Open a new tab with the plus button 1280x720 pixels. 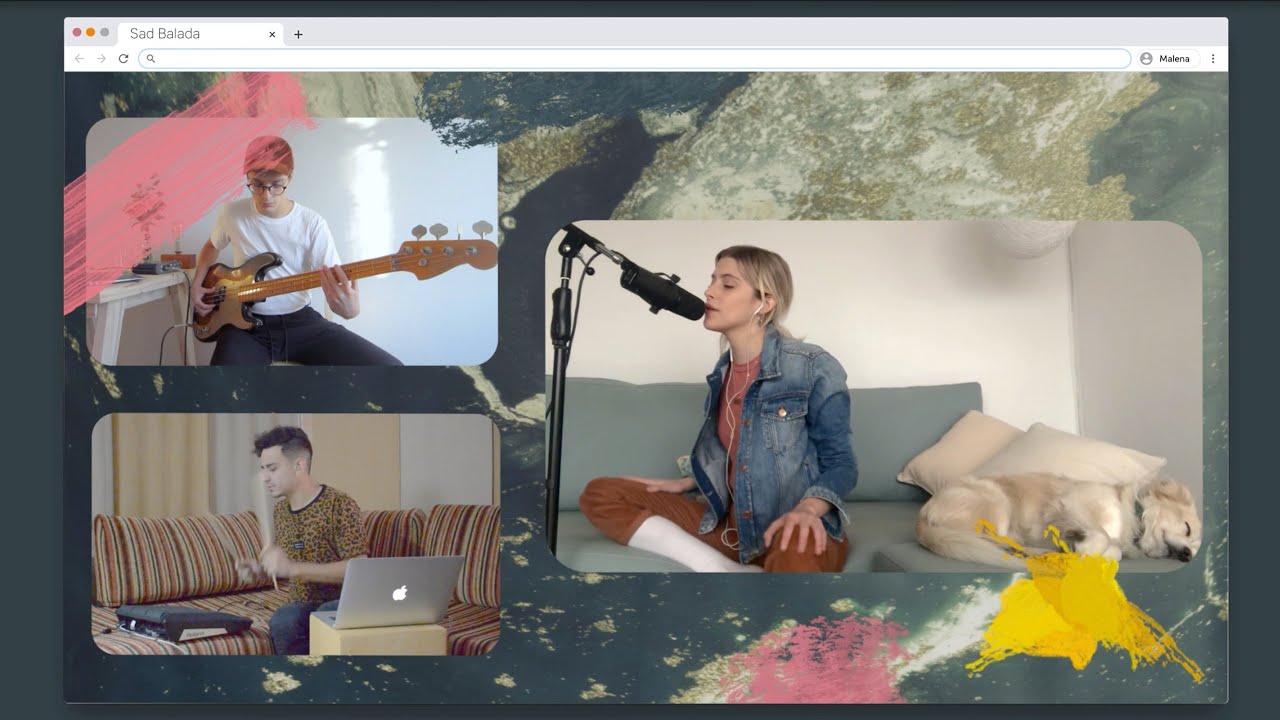pyautogui.click(x=298, y=34)
